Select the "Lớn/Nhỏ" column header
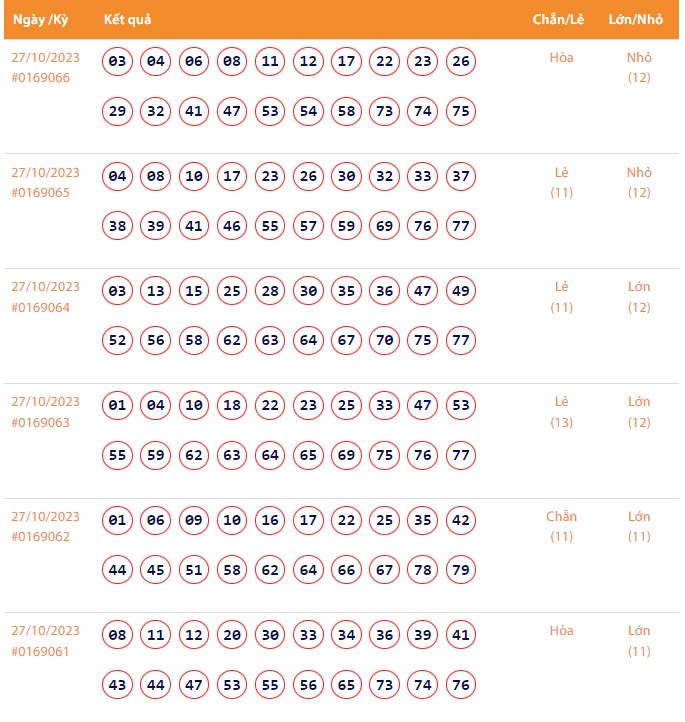 coord(636,20)
